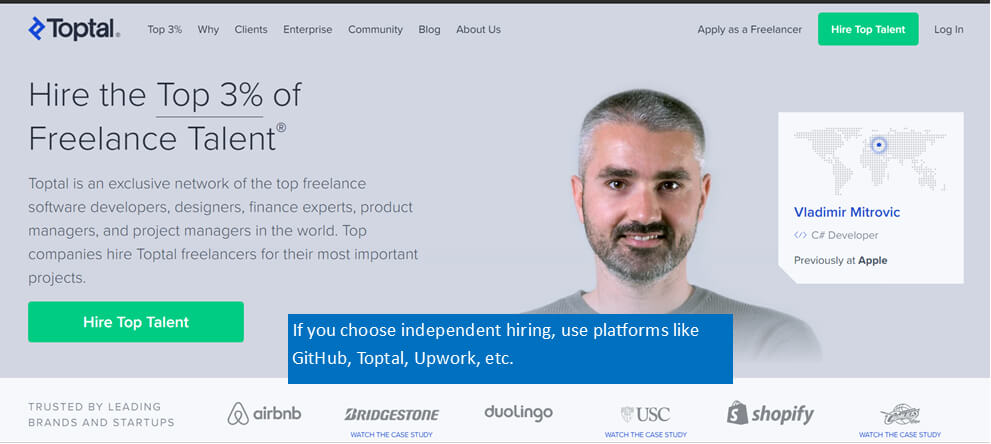This screenshot has width=991, height=444.
Task: Click the large Hire Top Talent button below description
Action: pos(136,321)
